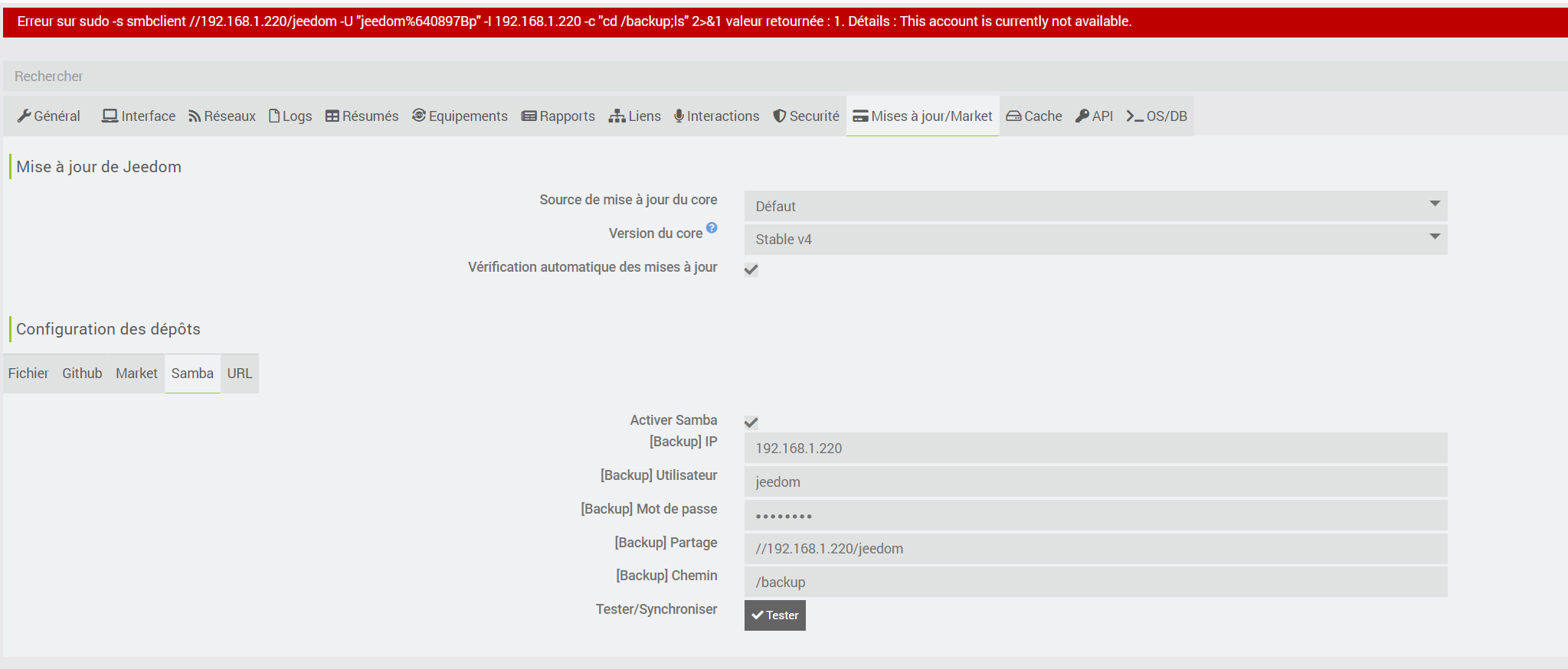Click the [Backup] IP field
The image size is (1568, 669).
1095,448
